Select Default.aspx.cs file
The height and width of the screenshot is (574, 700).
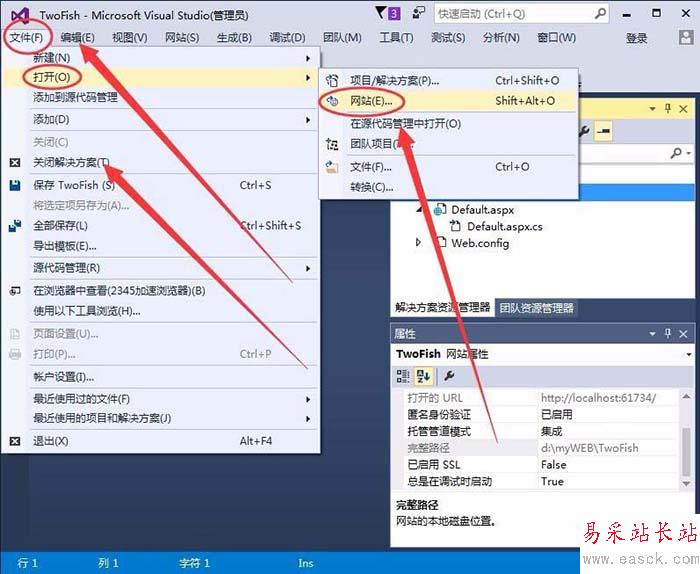504,227
